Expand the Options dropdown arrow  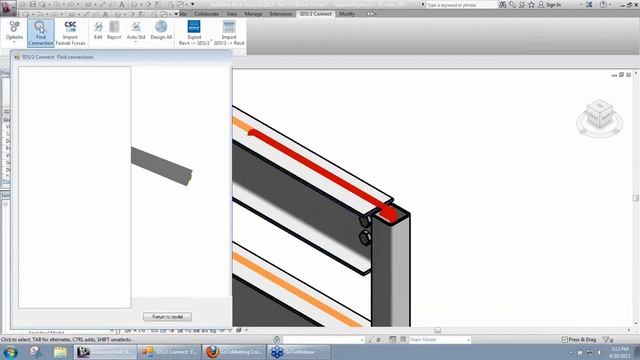14,42
